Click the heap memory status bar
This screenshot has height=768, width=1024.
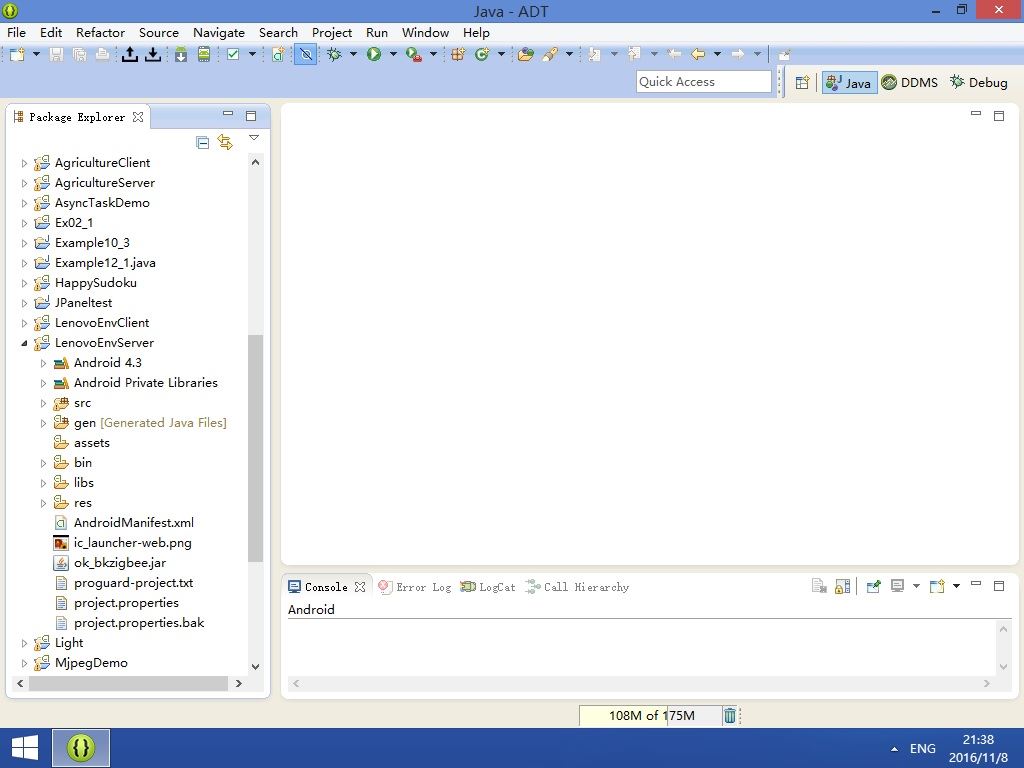[x=650, y=716]
